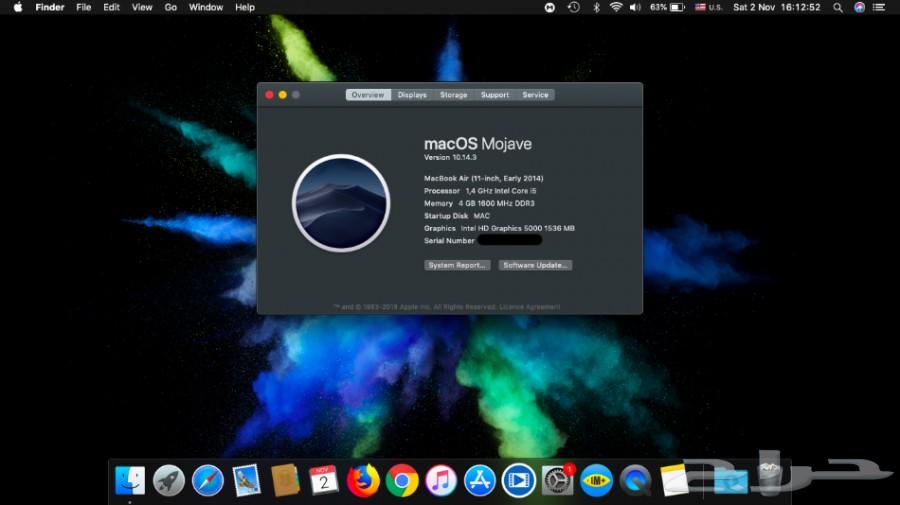Close the About This Mac window
900x505 pixels.
[x=269, y=95]
